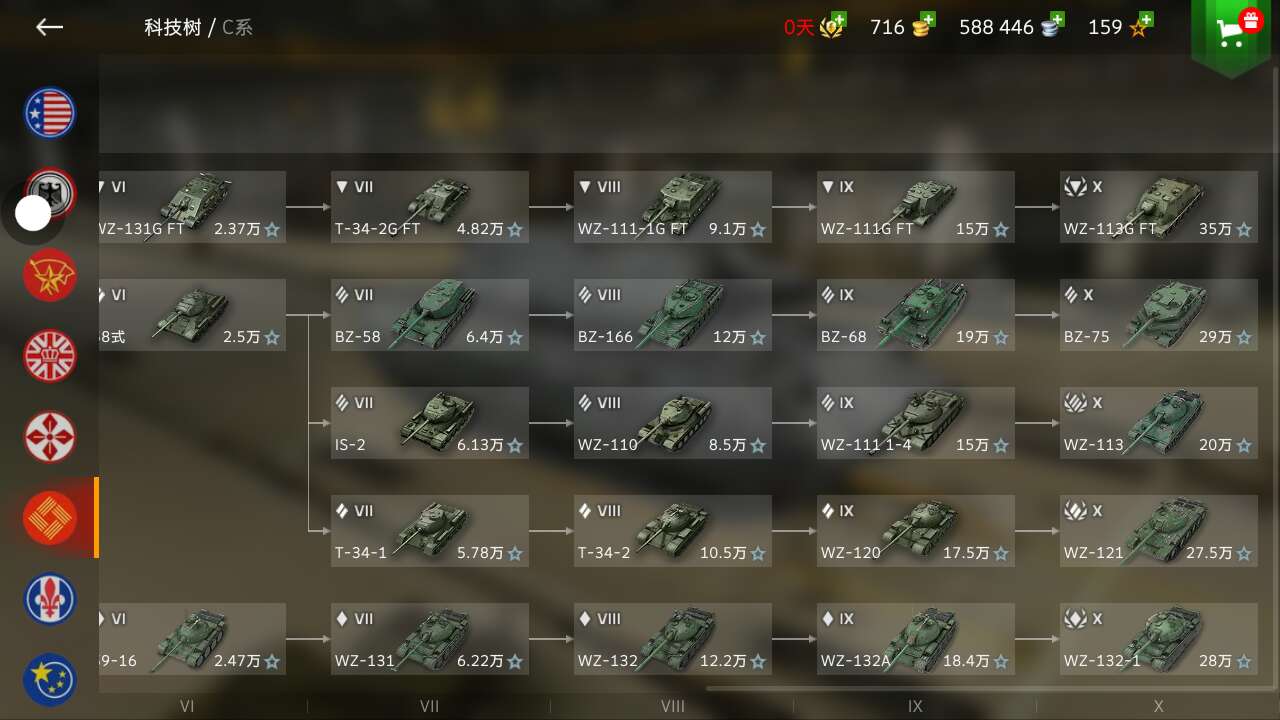Open the WZ-132A light tank card
1280x720 pixels.
click(x=915, y=639)
